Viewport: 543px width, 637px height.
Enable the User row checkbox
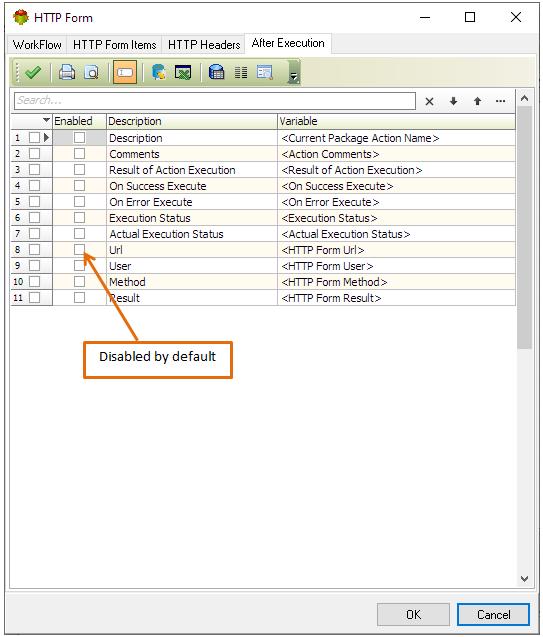(x=79, y=266)
